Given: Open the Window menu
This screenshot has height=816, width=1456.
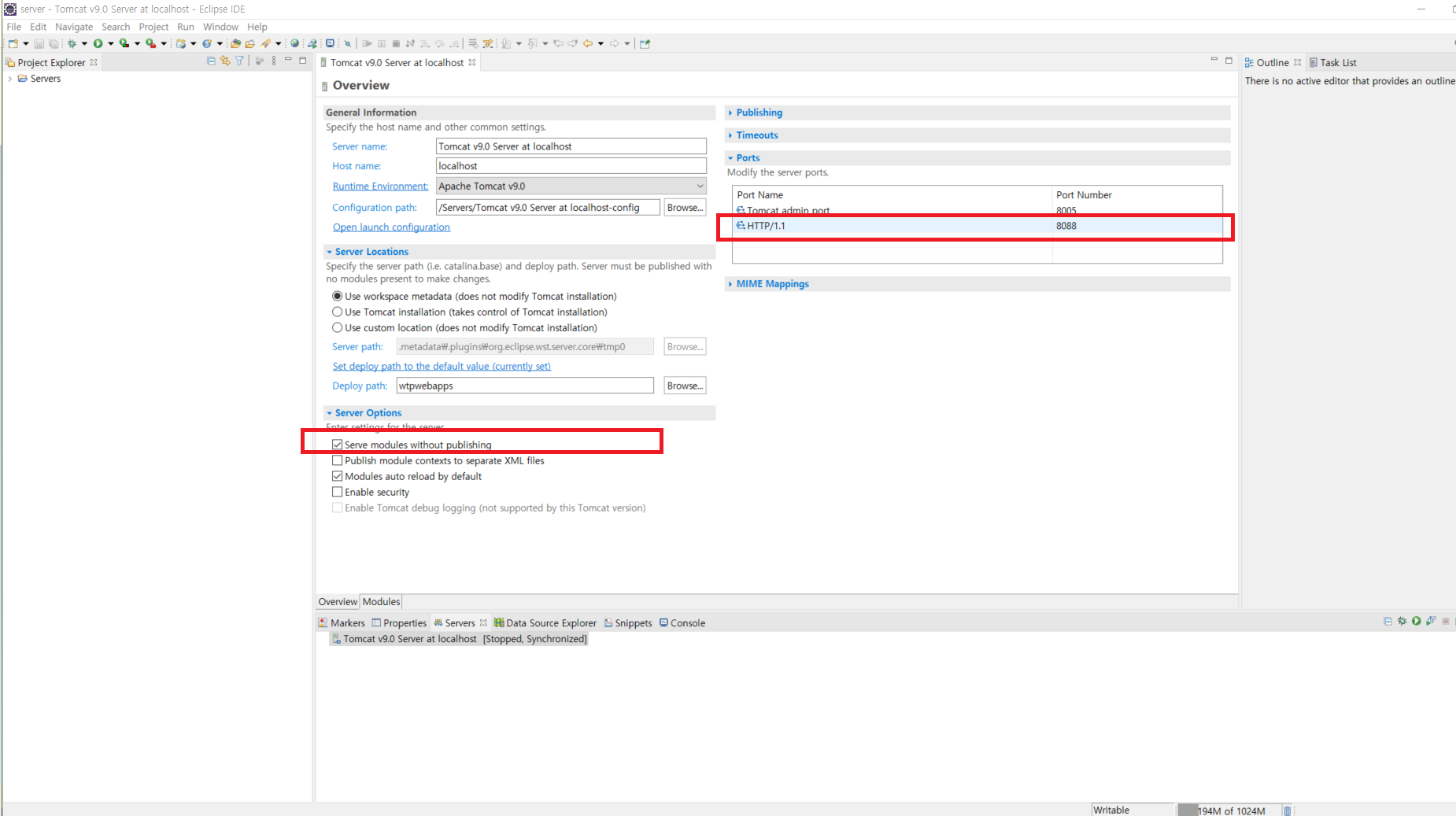Looking at the screenshot, I should (220, 27).
